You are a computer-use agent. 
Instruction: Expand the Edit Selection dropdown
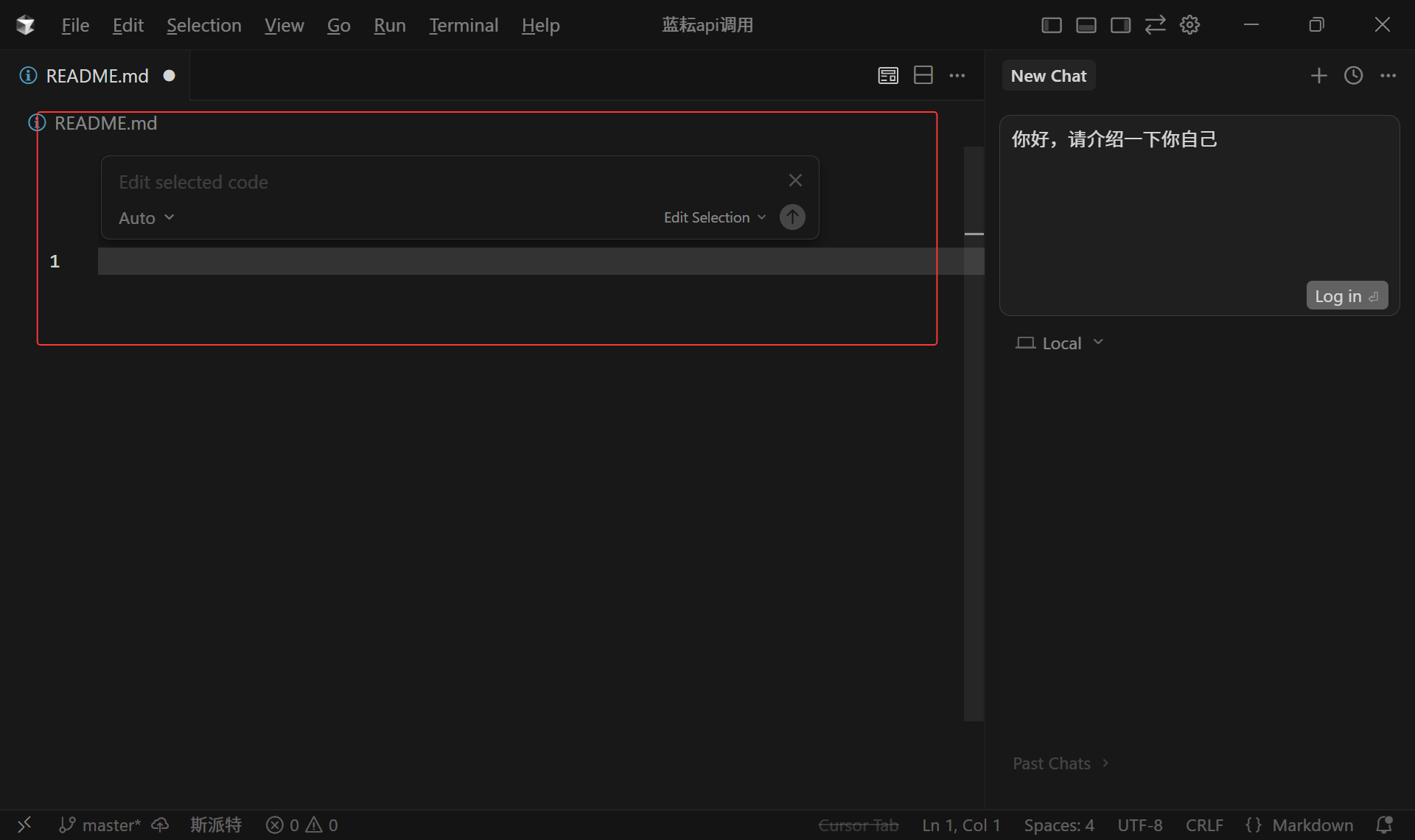pyautogui.click(x=714, y=217)
